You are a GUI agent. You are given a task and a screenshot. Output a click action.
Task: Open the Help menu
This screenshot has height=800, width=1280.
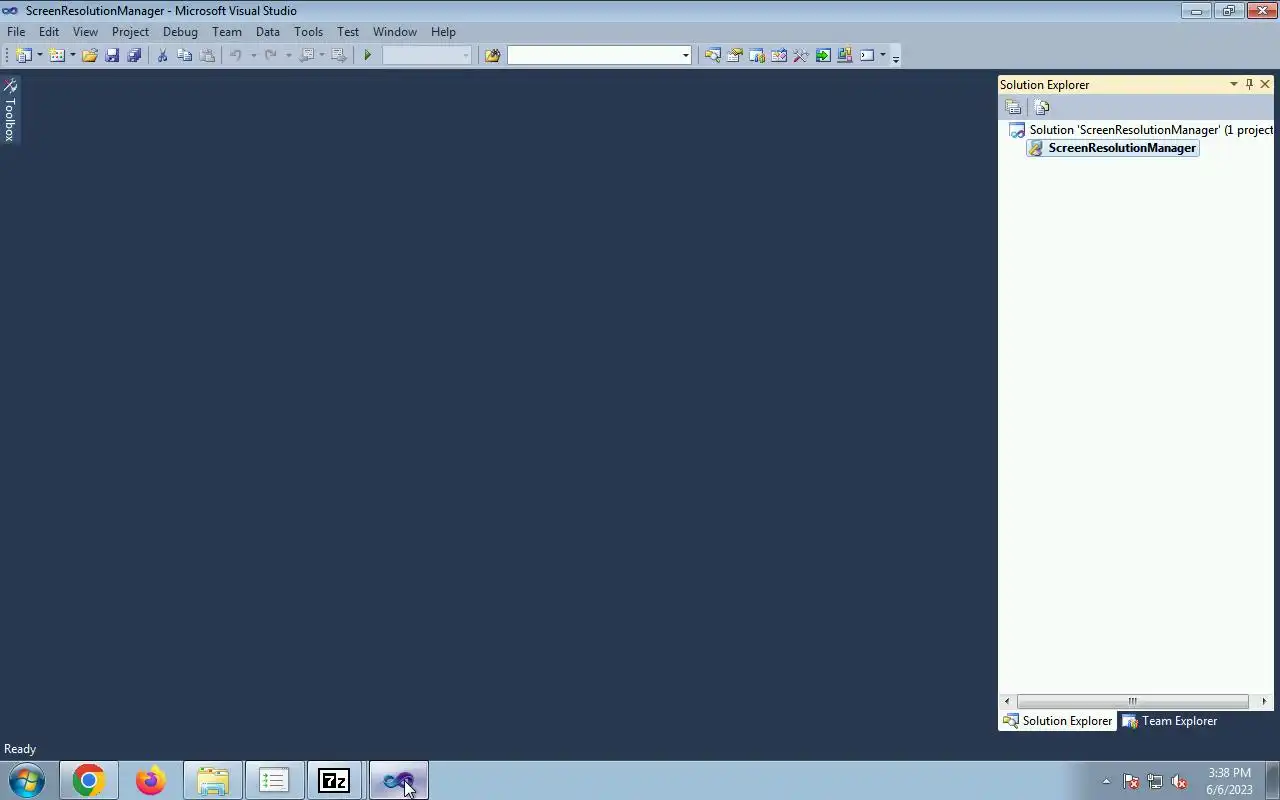click(443, 31)
